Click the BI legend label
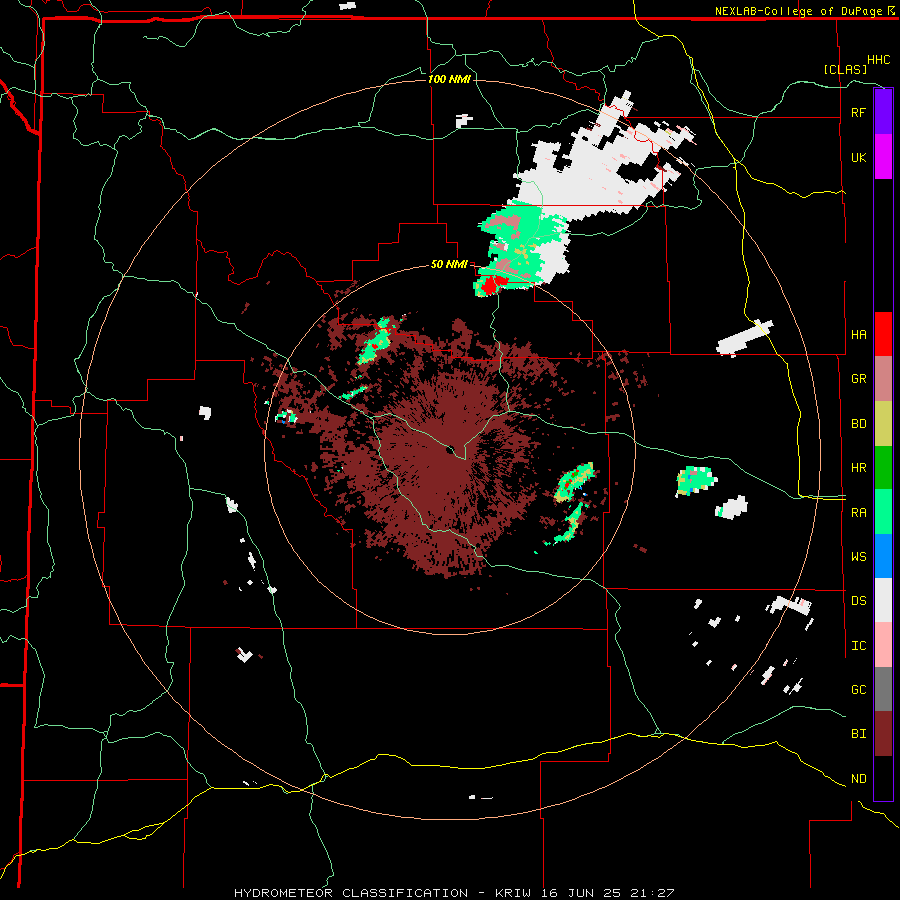Viewport: 900px width, 900px height. pos(858,734)
